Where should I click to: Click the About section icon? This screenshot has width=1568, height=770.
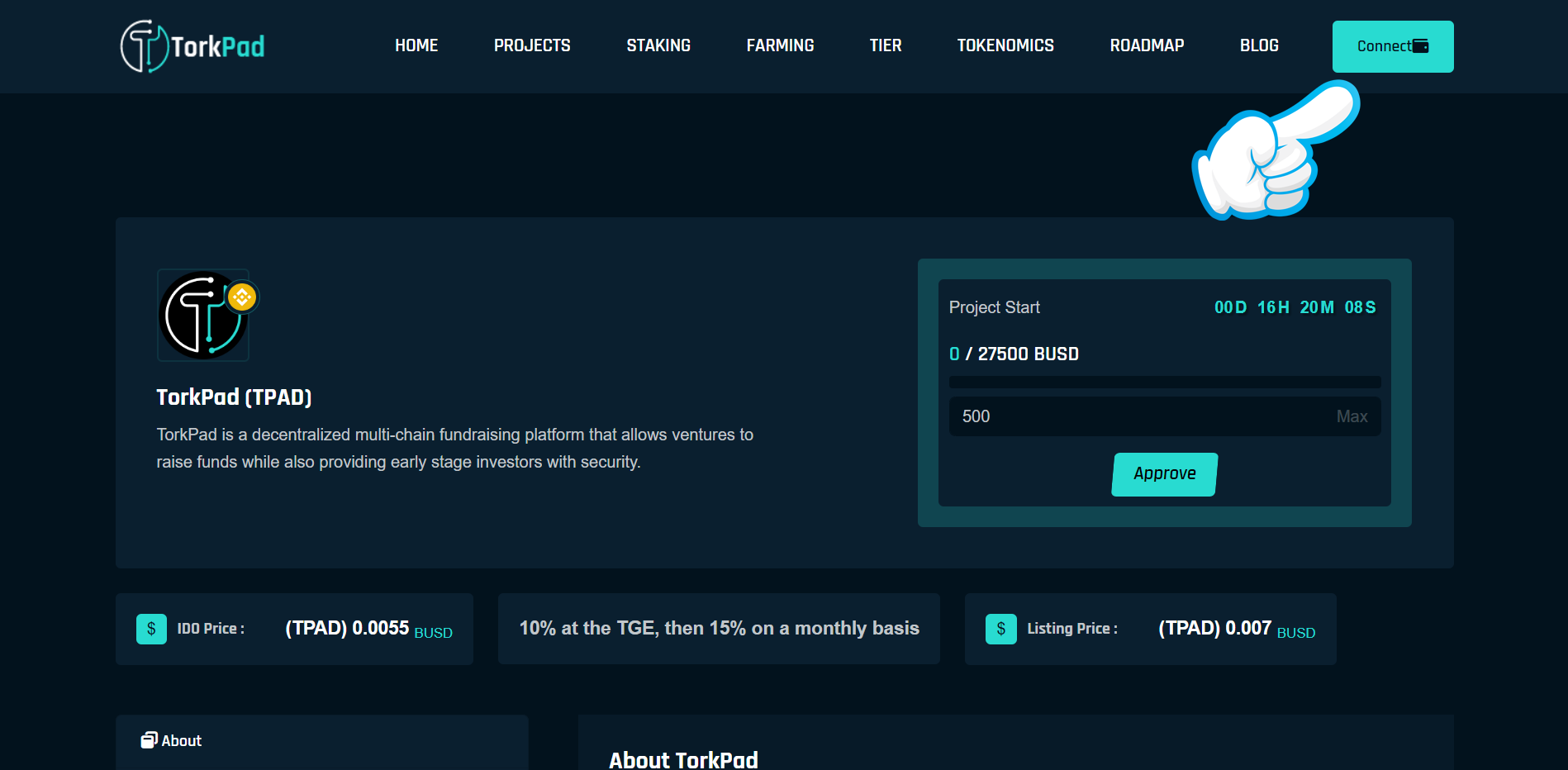149,740
